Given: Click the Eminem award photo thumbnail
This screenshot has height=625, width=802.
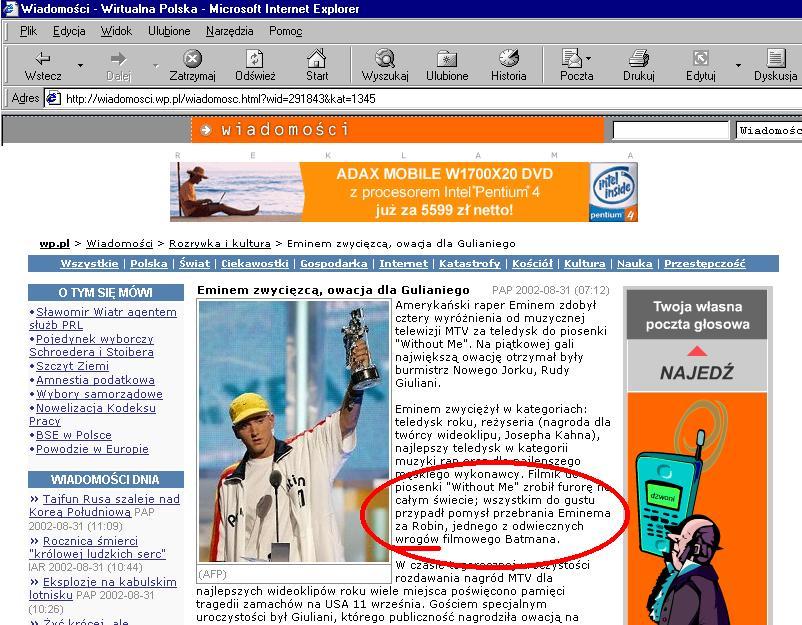Looking at the screenshot, I should tap(294, 431).
